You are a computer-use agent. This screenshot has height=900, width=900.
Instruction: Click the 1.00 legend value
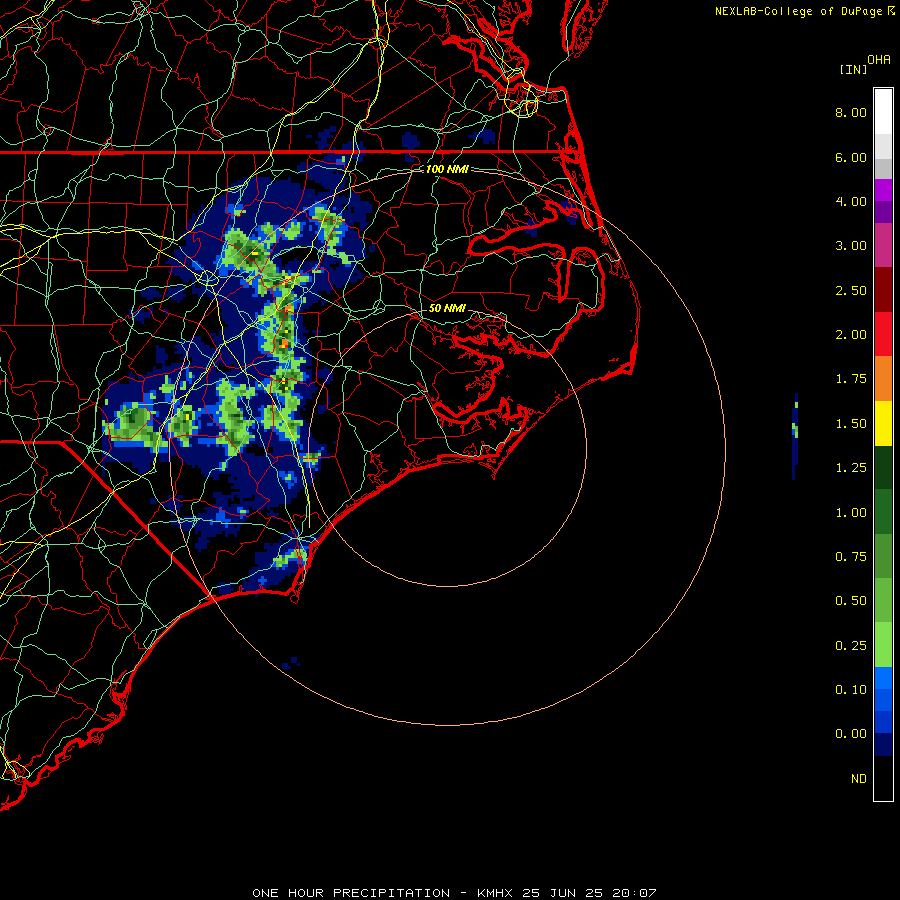point(851,513)
